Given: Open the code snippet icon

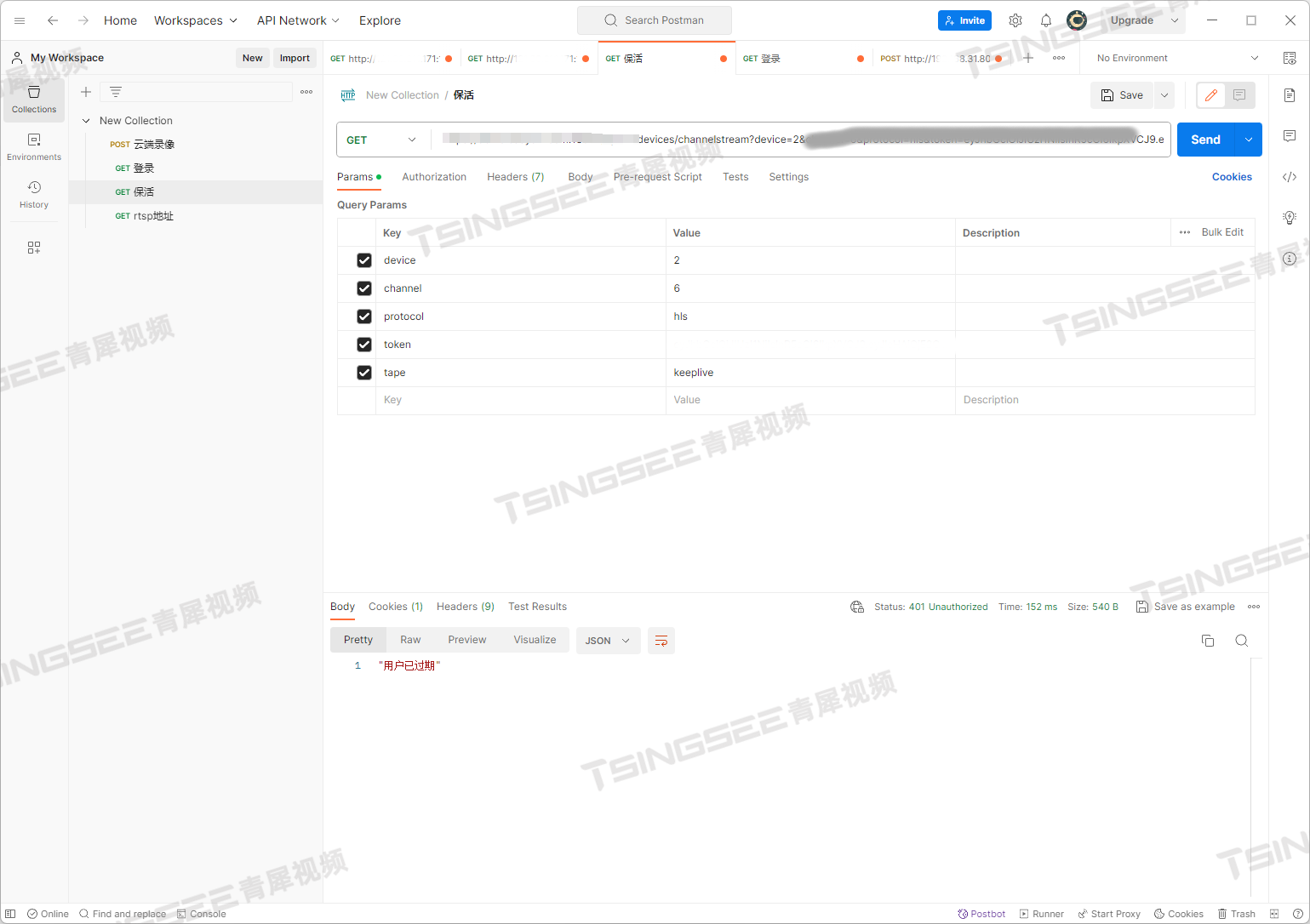Looking at the screenshot, I should [x=1290, y=177].
